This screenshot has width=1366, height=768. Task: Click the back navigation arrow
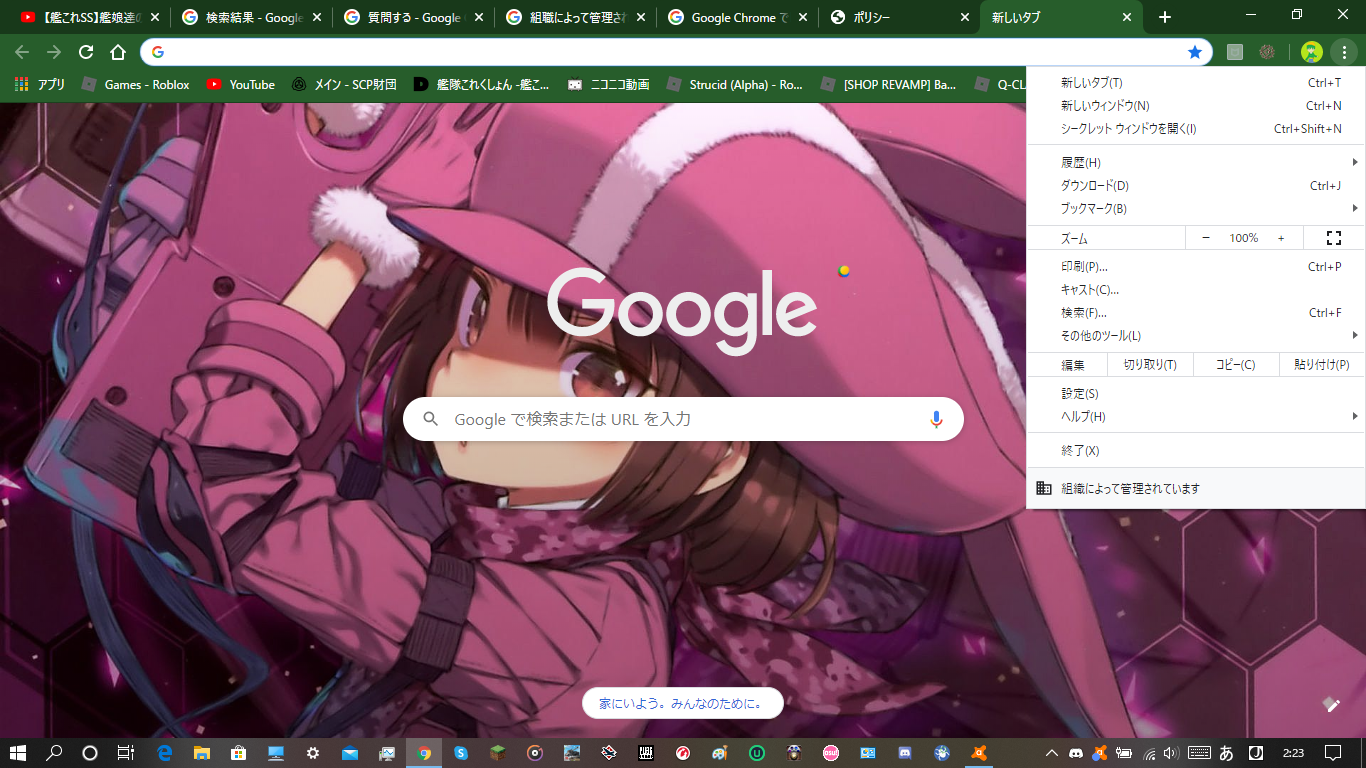(22, 52)
